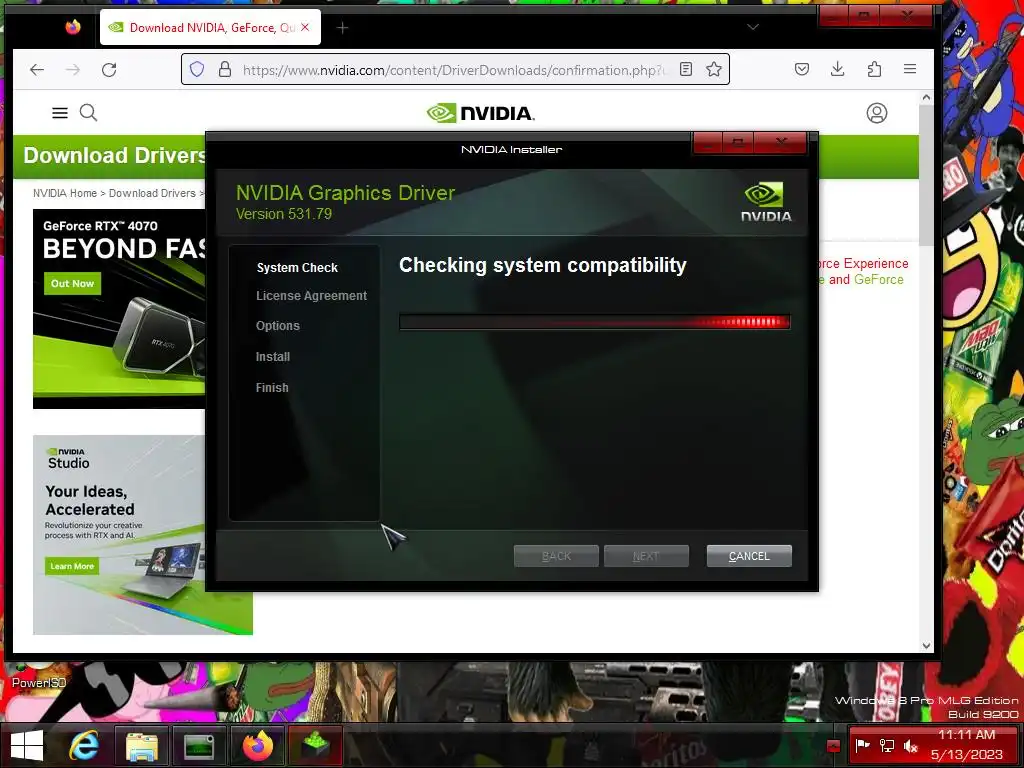1024x768 pixels.
Task: Open the NVIDIA account profile icon
Action: 876,113
